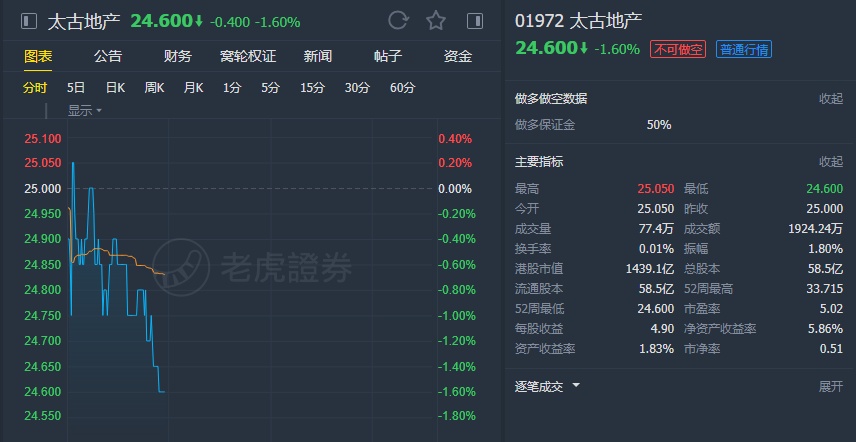Click the 总股本 value 58.5亿
The height and width of the screenshot is (442, 856).
point(825,269)
